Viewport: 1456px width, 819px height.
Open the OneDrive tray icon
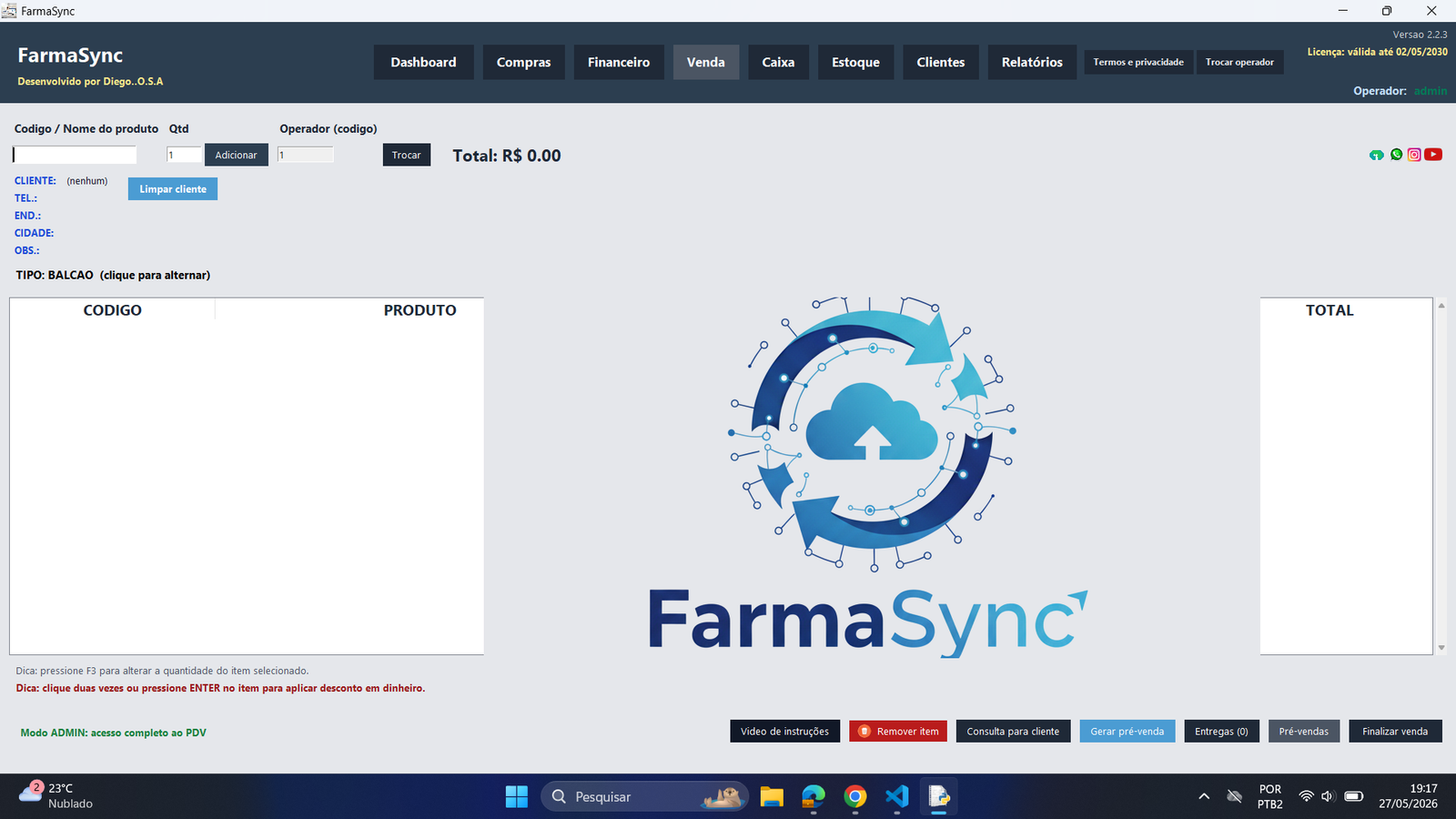coord(1235,796)
